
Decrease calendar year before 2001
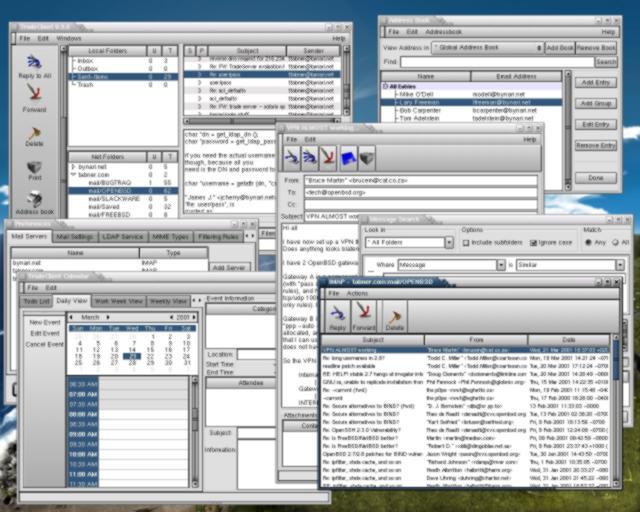171,317
